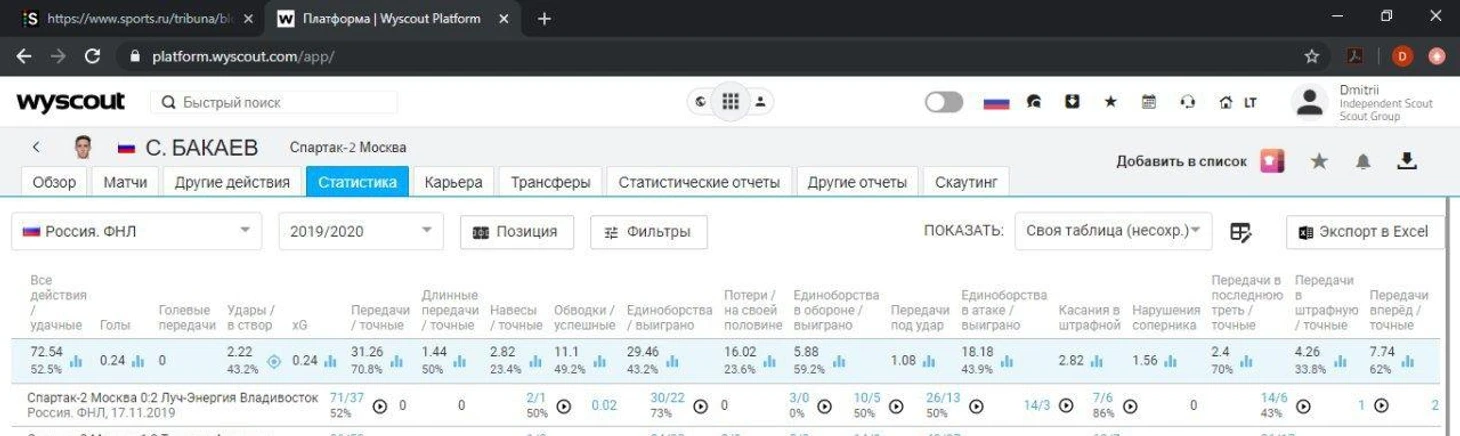This screenshot has height=436, width=1460.
Task: Click 'Спартак-2 Москва 0:2 Луч-Энергия Владивосток' match
Action: tap(173, 398)
